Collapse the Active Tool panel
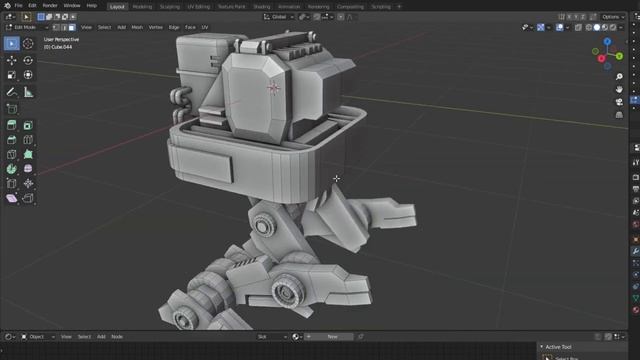The width and height of the screenshot is (640, 360). pos(542,347)
